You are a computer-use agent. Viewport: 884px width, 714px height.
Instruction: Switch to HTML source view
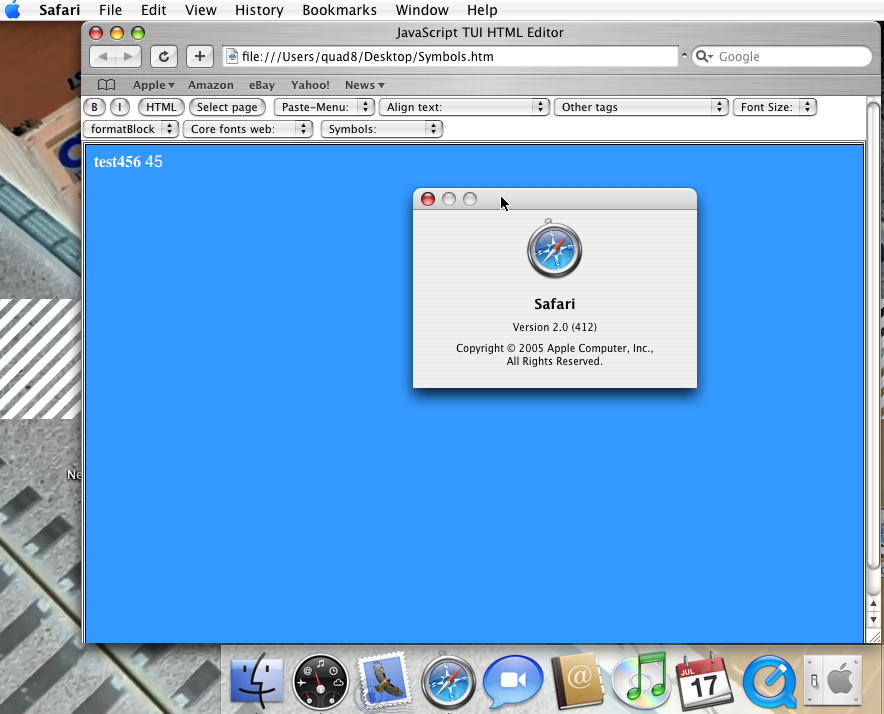pyautogui.click(x=161, y=107)
